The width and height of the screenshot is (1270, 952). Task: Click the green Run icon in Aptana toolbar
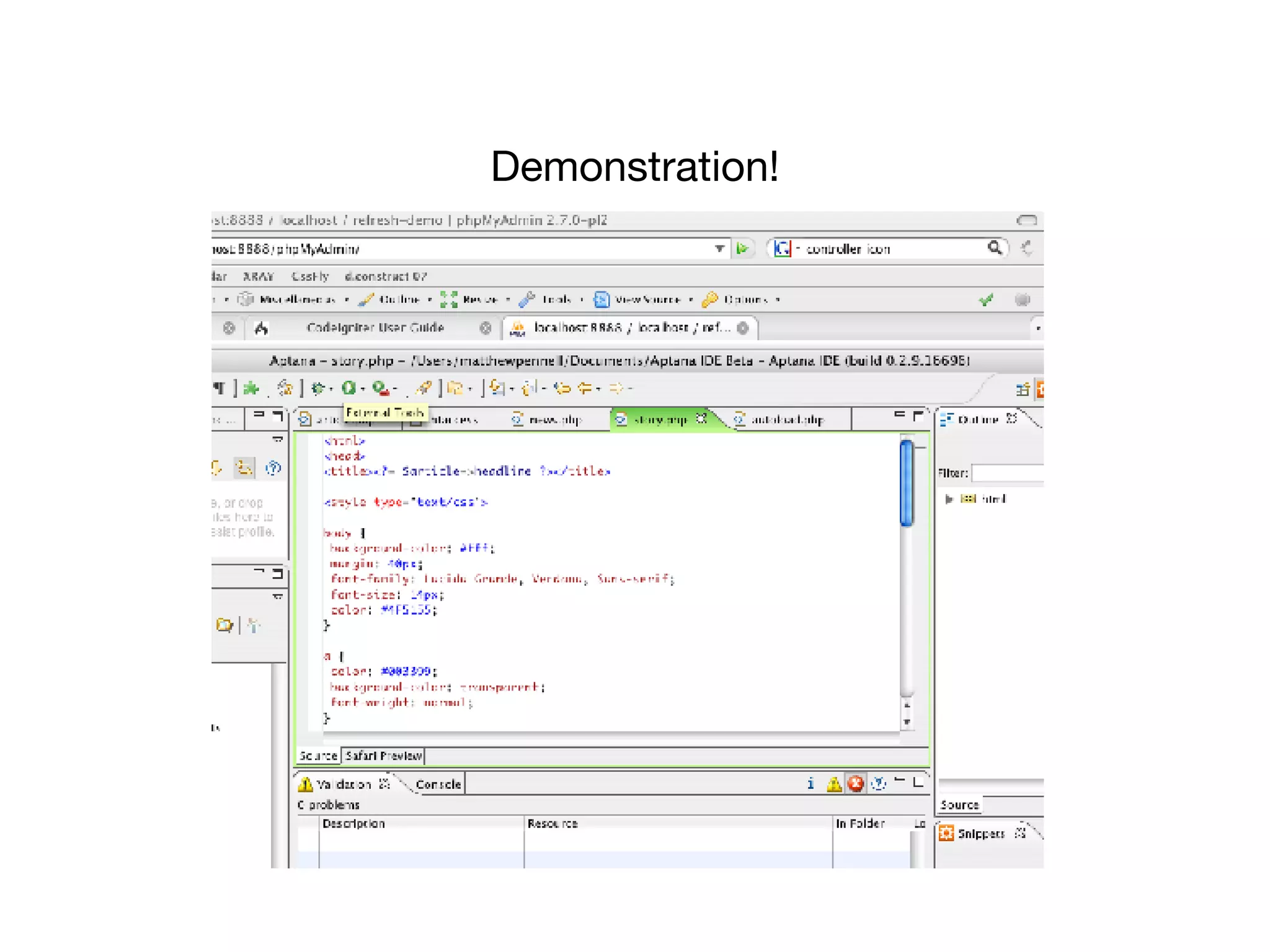click(349, 388)
